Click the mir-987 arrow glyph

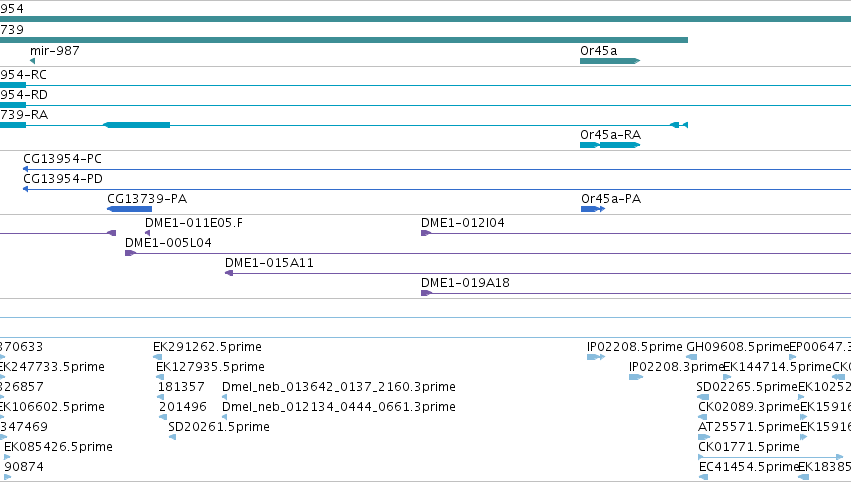point(33,61)
